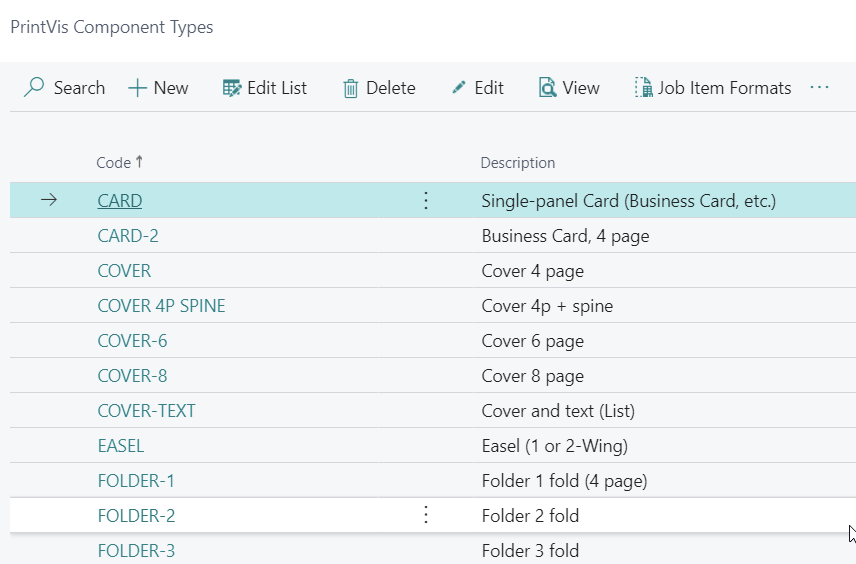Viewport: 856px width, 564px height.
Task: Open the COVER code link
Action: 124,271
